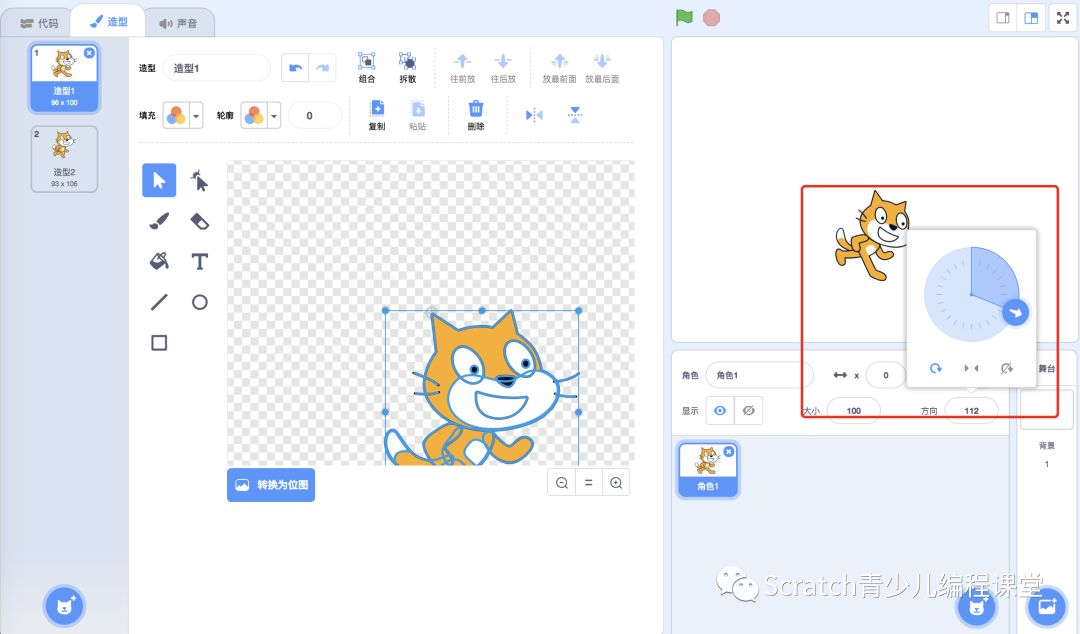Enable left-right rotation style in direction popup
1080x634 pixels.
972,368
